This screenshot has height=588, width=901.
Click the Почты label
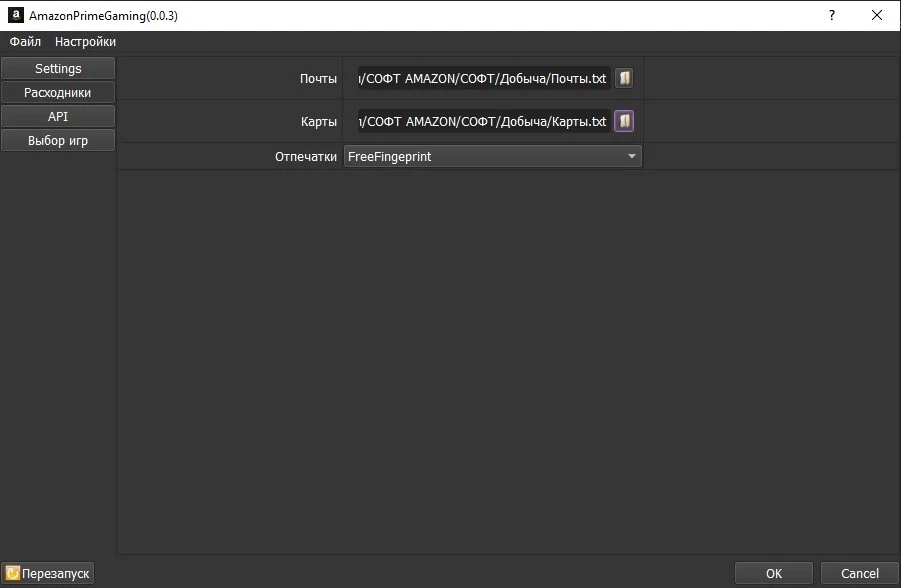318,79
